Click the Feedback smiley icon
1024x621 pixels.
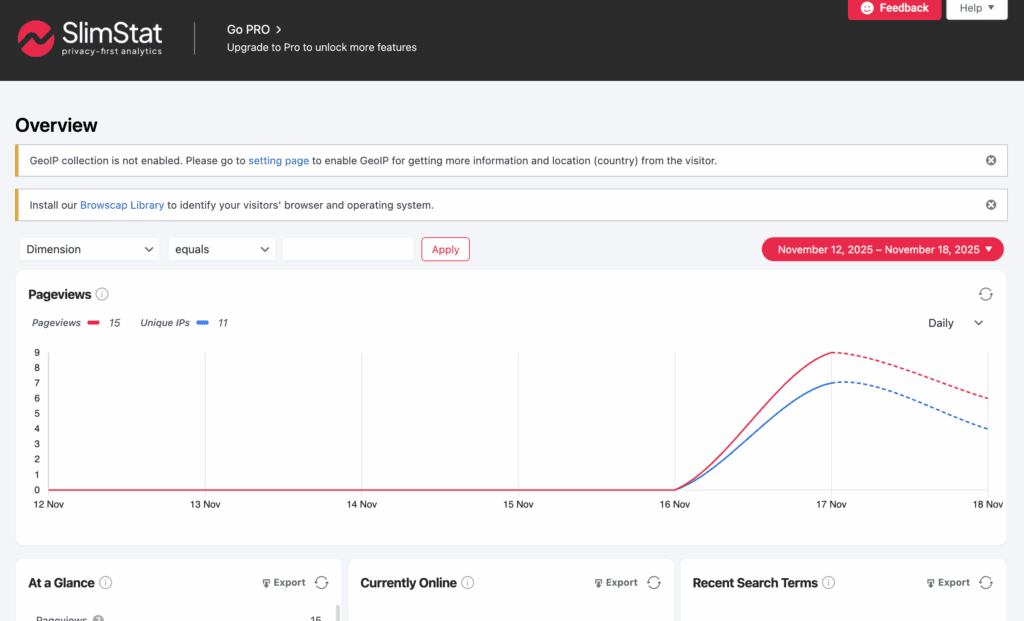pos(867,8)
